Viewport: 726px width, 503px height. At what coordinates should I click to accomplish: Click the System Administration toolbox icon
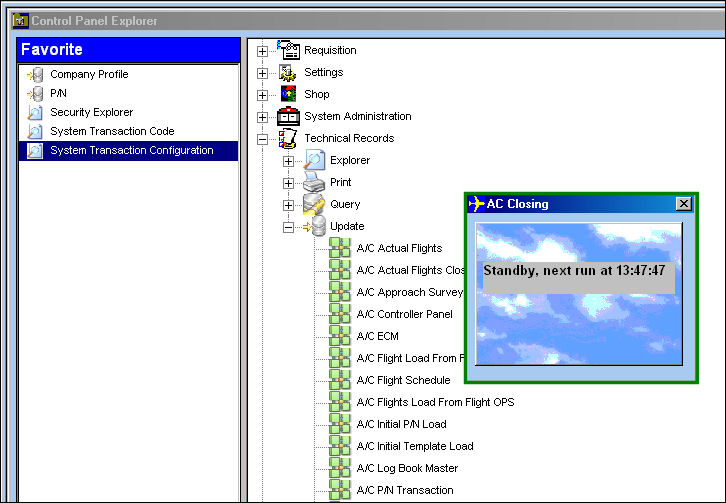pos(288,116)
